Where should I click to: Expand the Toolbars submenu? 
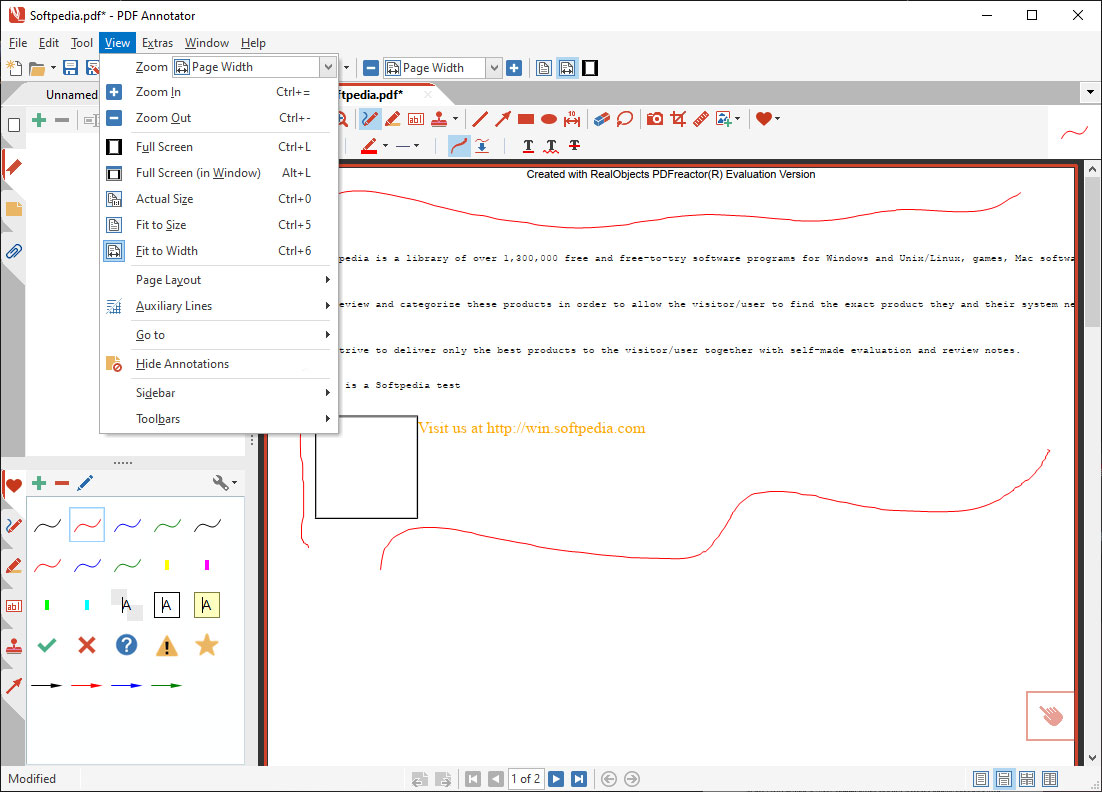(x=158, y=419)
